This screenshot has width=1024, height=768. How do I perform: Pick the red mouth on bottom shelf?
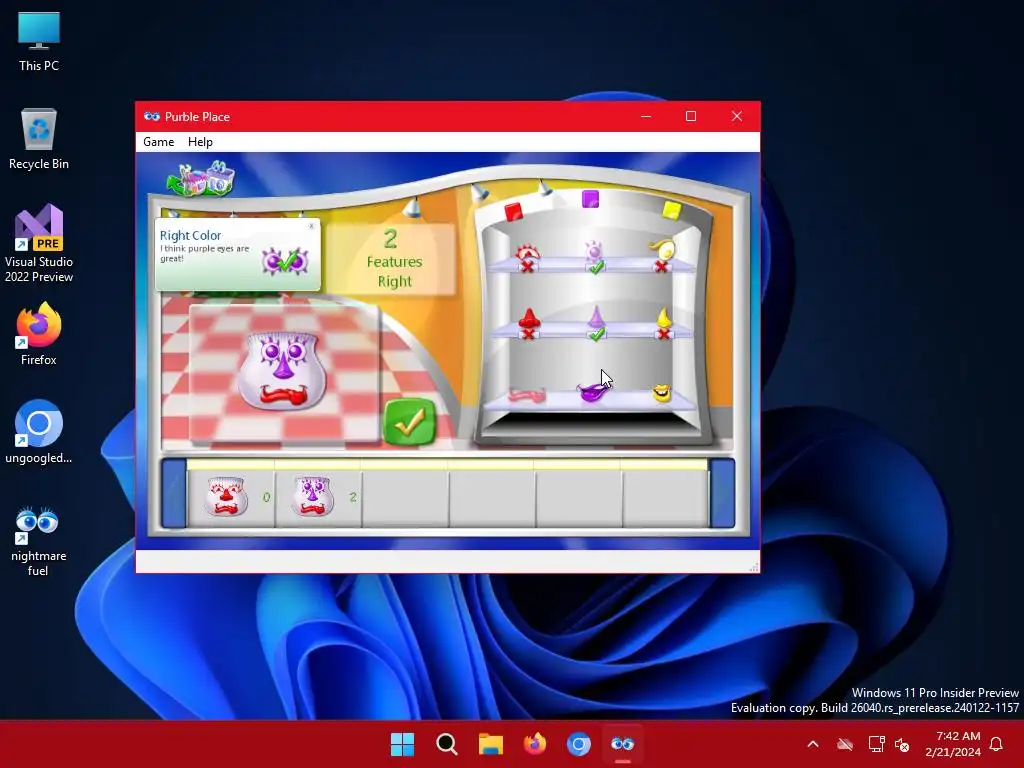[x=526, y=396]
